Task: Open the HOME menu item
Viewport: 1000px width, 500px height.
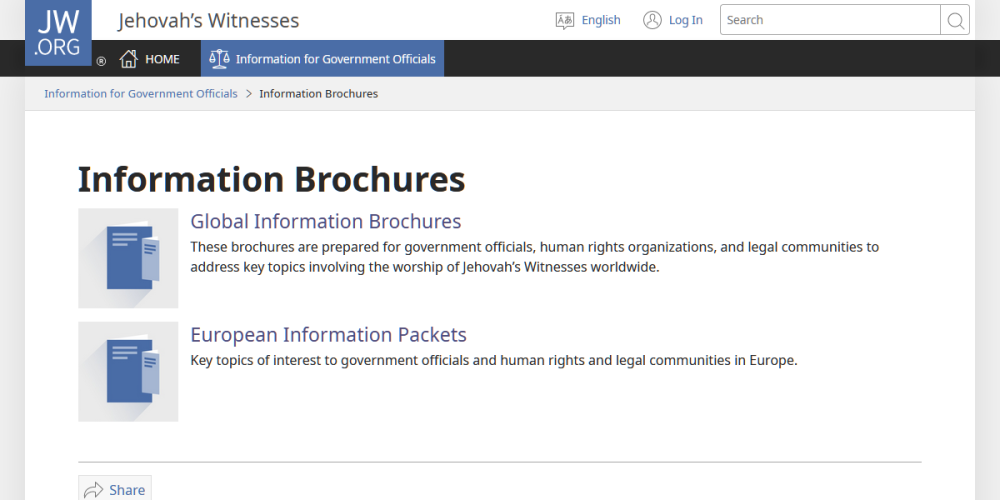Action: [x=162, y=59]
